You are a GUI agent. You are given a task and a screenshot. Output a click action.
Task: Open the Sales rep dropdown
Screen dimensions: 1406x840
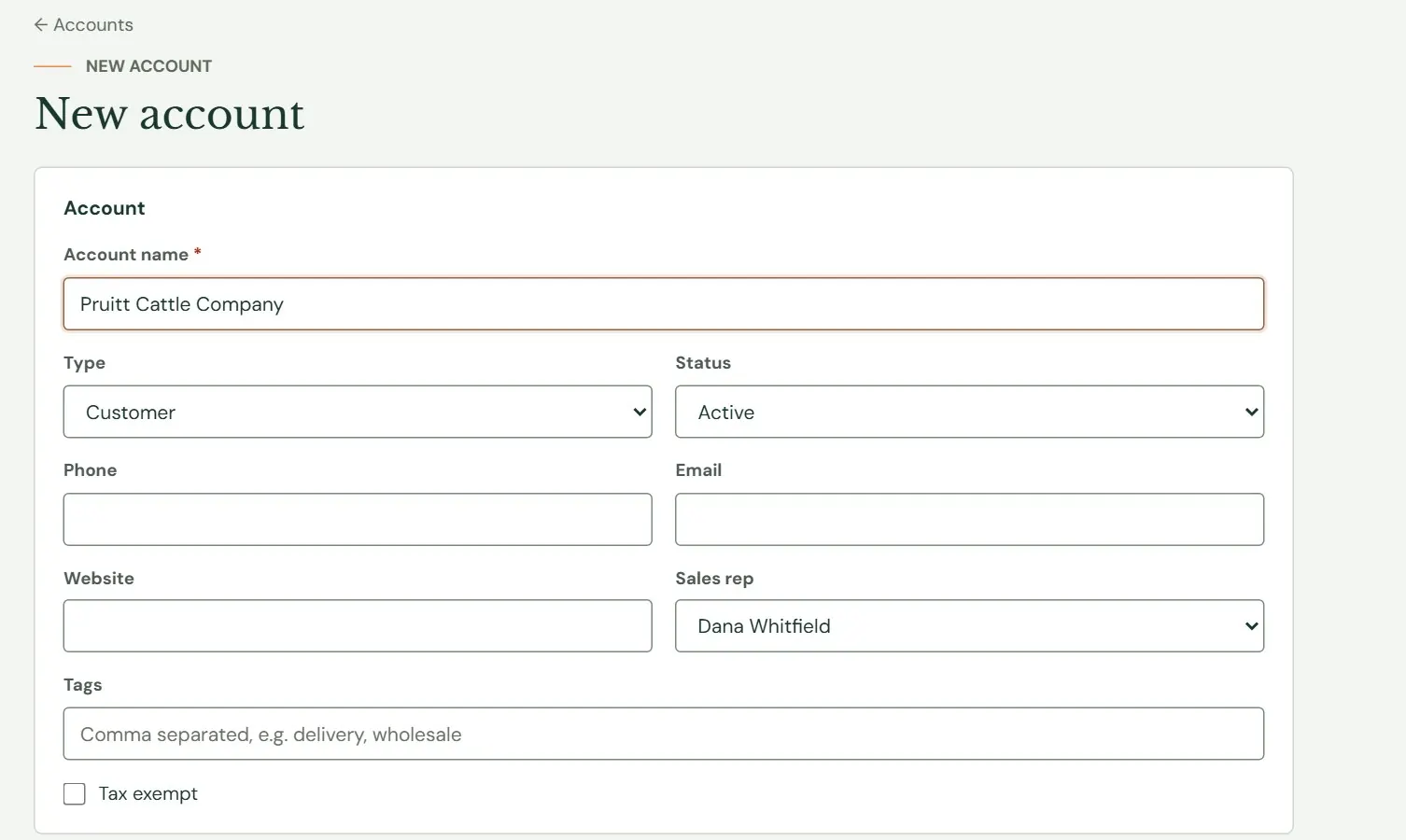[969, 626]
